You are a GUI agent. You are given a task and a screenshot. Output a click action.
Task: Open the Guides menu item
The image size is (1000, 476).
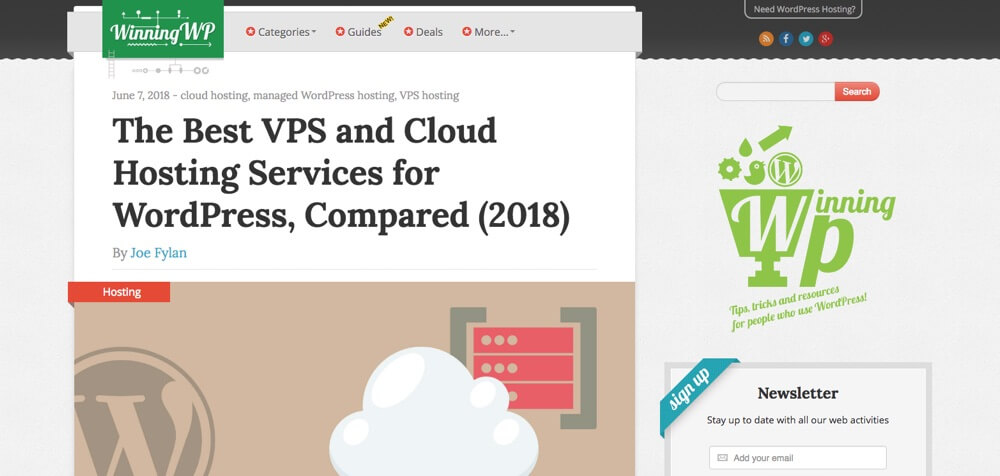(358, 32)
